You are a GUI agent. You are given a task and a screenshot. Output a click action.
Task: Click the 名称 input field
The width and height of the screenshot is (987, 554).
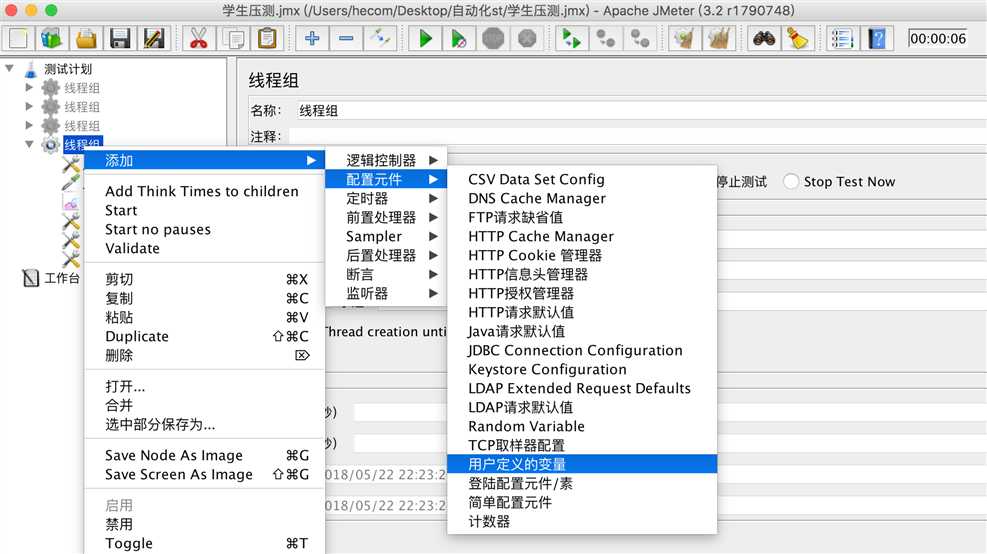coord(641,111)
